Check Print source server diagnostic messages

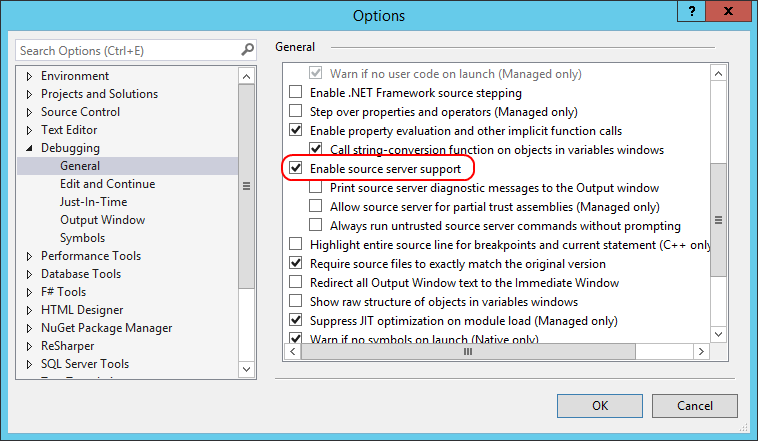[316, 187]
